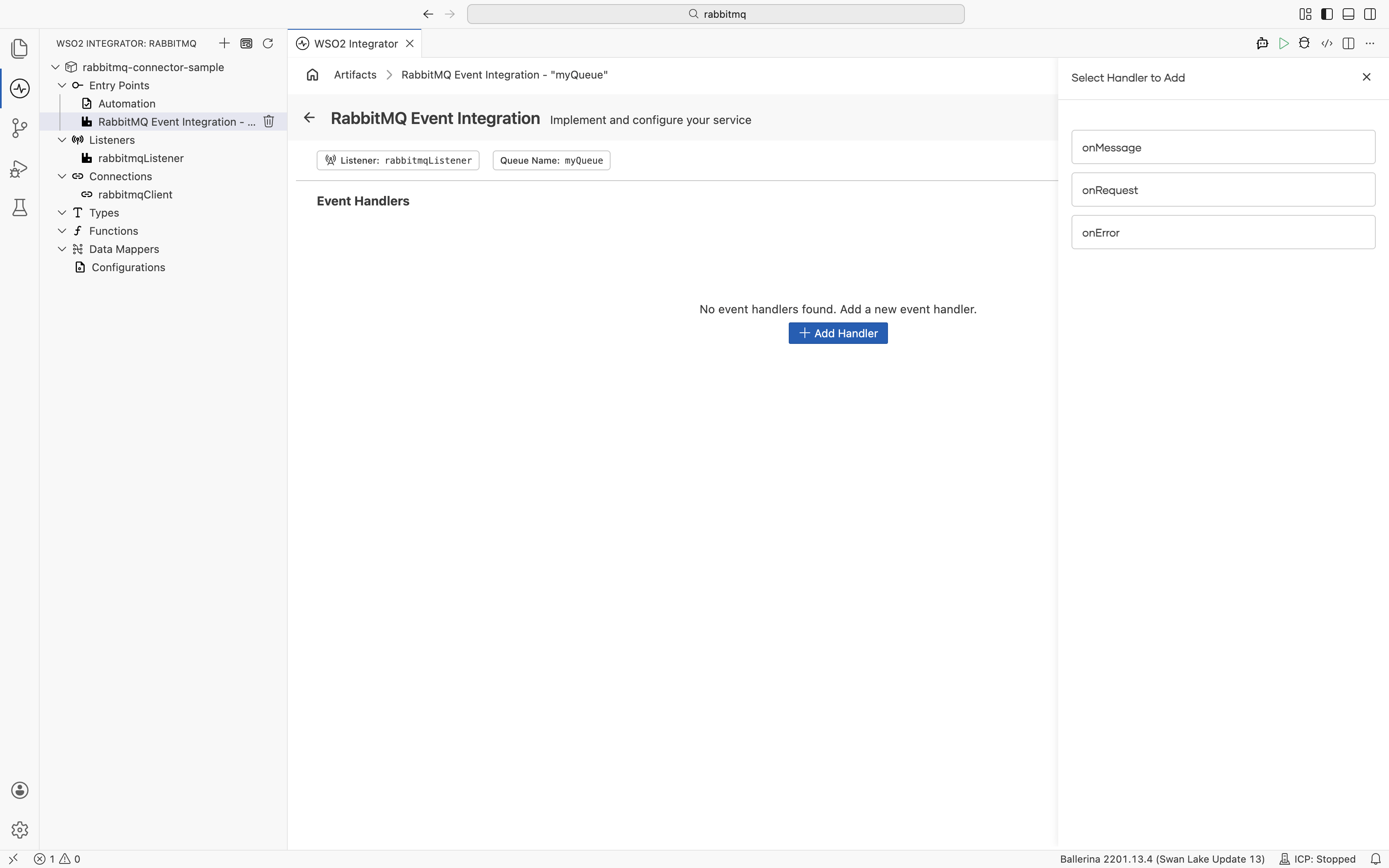Open rabbitmqClient connection

tap(163, 194)
